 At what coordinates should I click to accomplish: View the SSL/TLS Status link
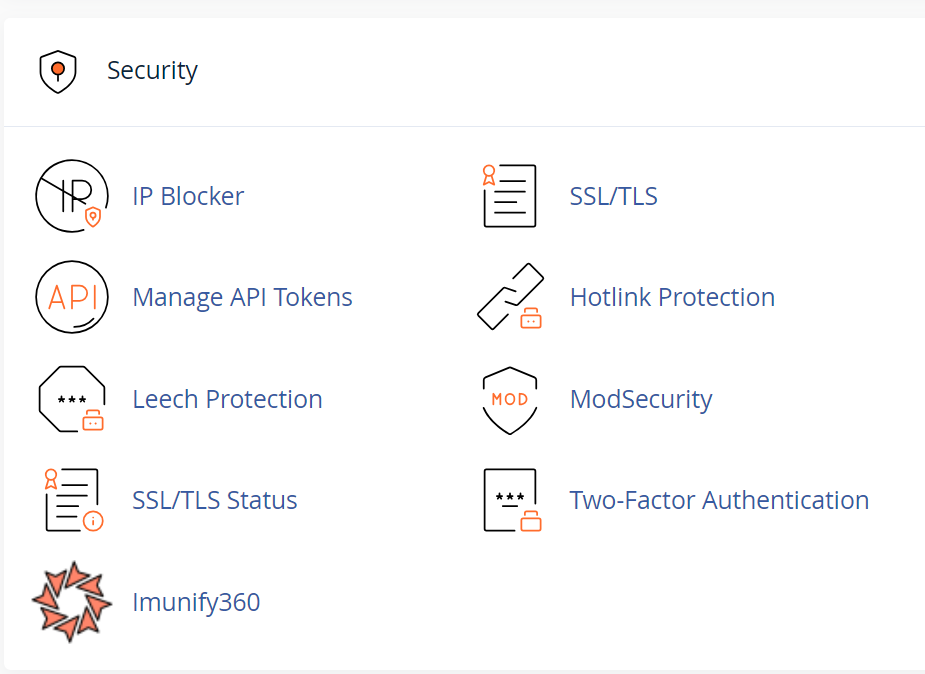[x=215, y=500]
